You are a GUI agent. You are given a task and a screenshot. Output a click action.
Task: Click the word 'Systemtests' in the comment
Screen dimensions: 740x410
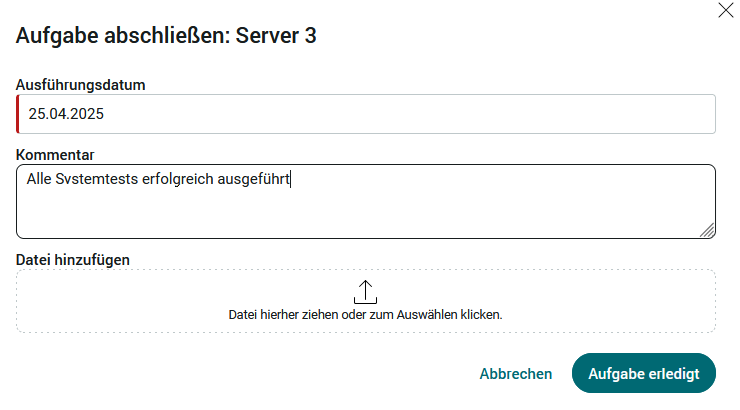pos(96,179)
